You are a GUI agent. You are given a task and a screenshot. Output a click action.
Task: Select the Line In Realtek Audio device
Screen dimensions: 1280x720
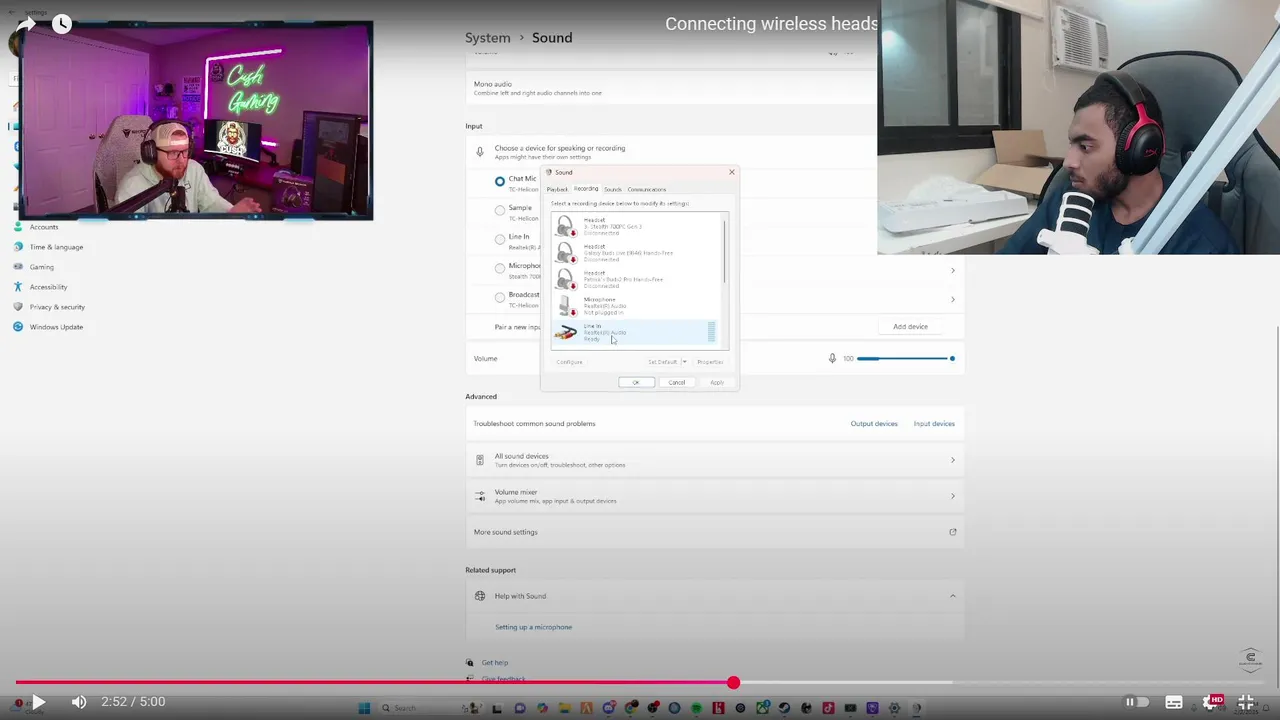[636, 333]
